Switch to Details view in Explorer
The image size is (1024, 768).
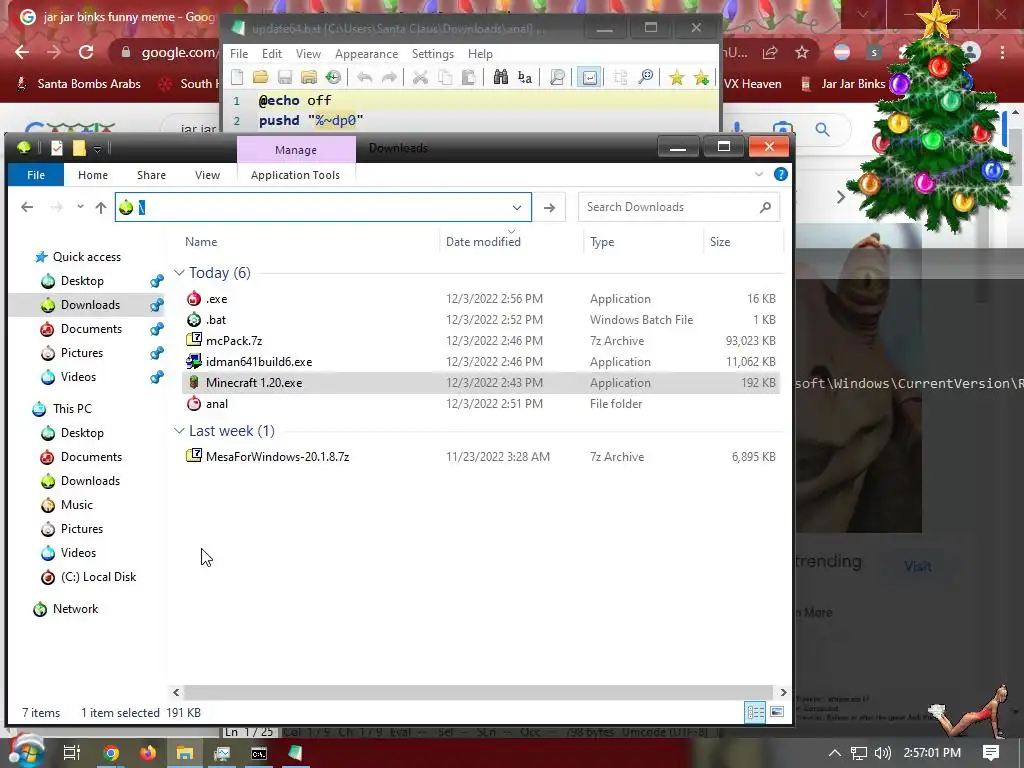pos(755,712)
